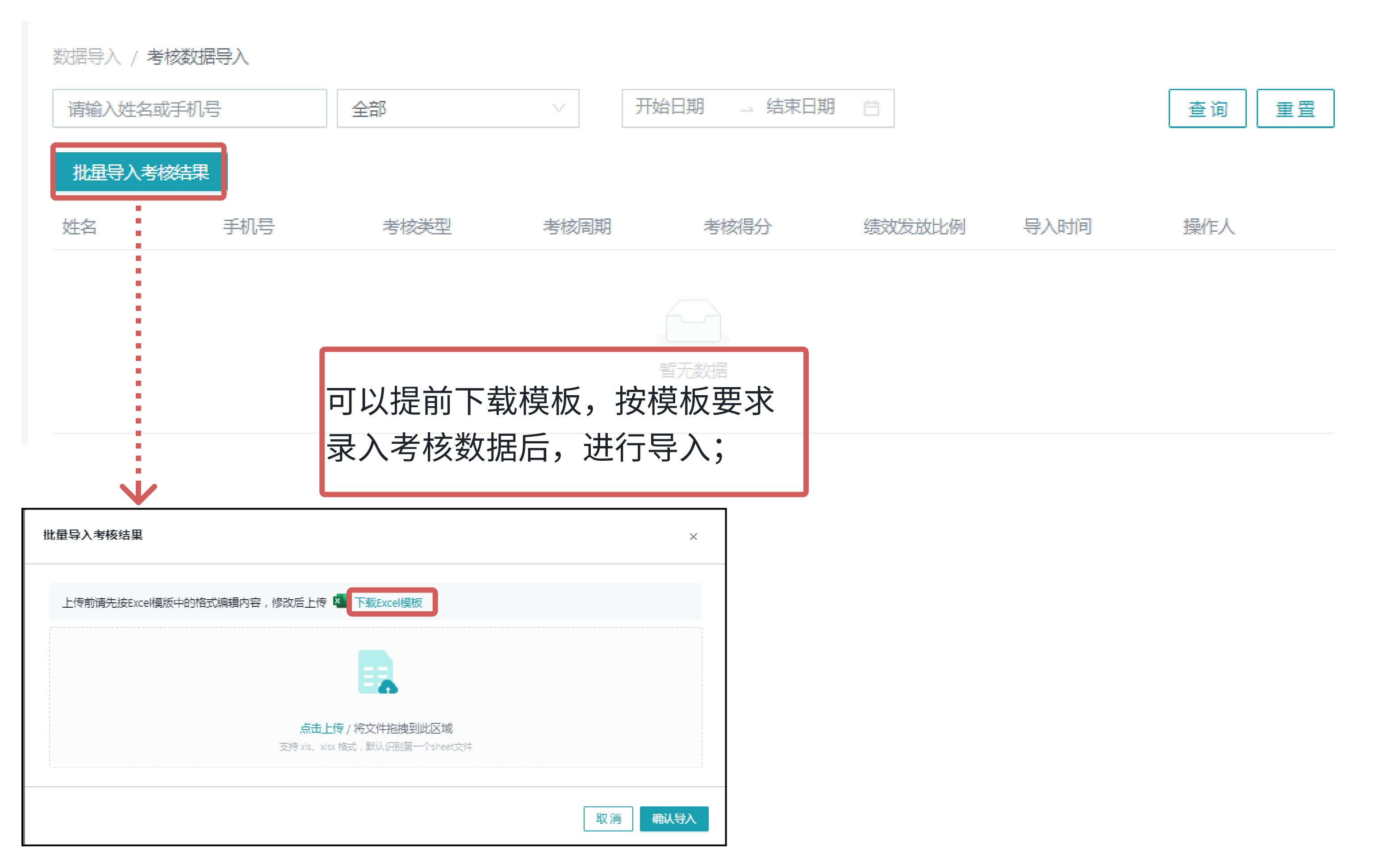
Task: Expand the 全部 dropdown arrow
Action: click(558, 108)
